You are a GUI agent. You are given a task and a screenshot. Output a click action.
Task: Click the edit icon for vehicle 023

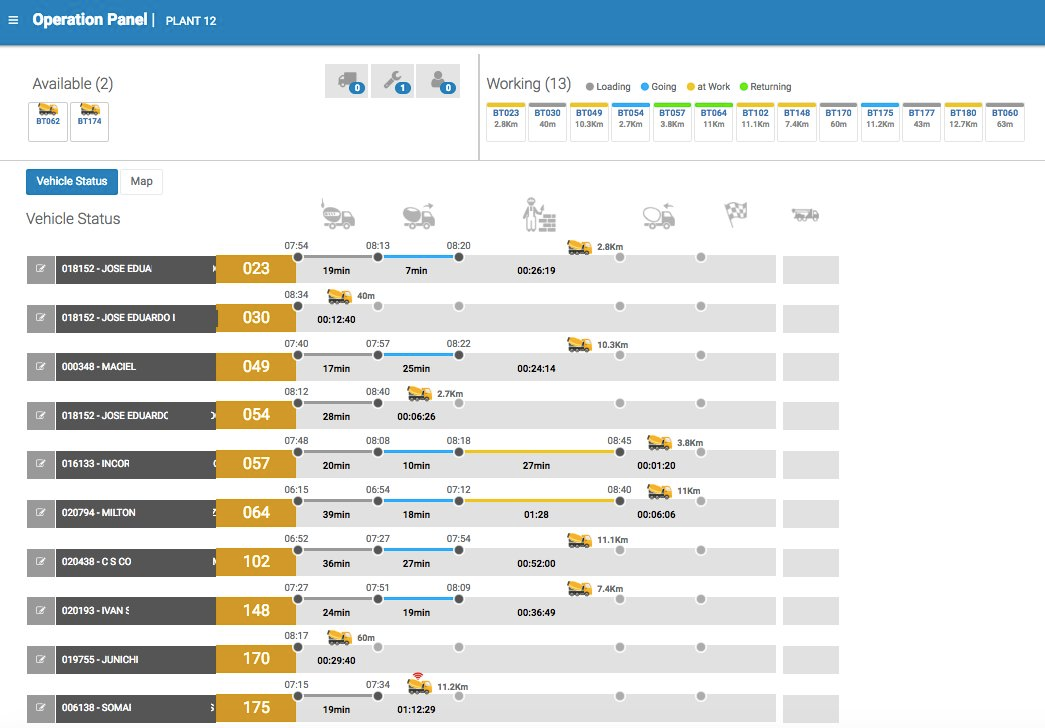point(41,270)
